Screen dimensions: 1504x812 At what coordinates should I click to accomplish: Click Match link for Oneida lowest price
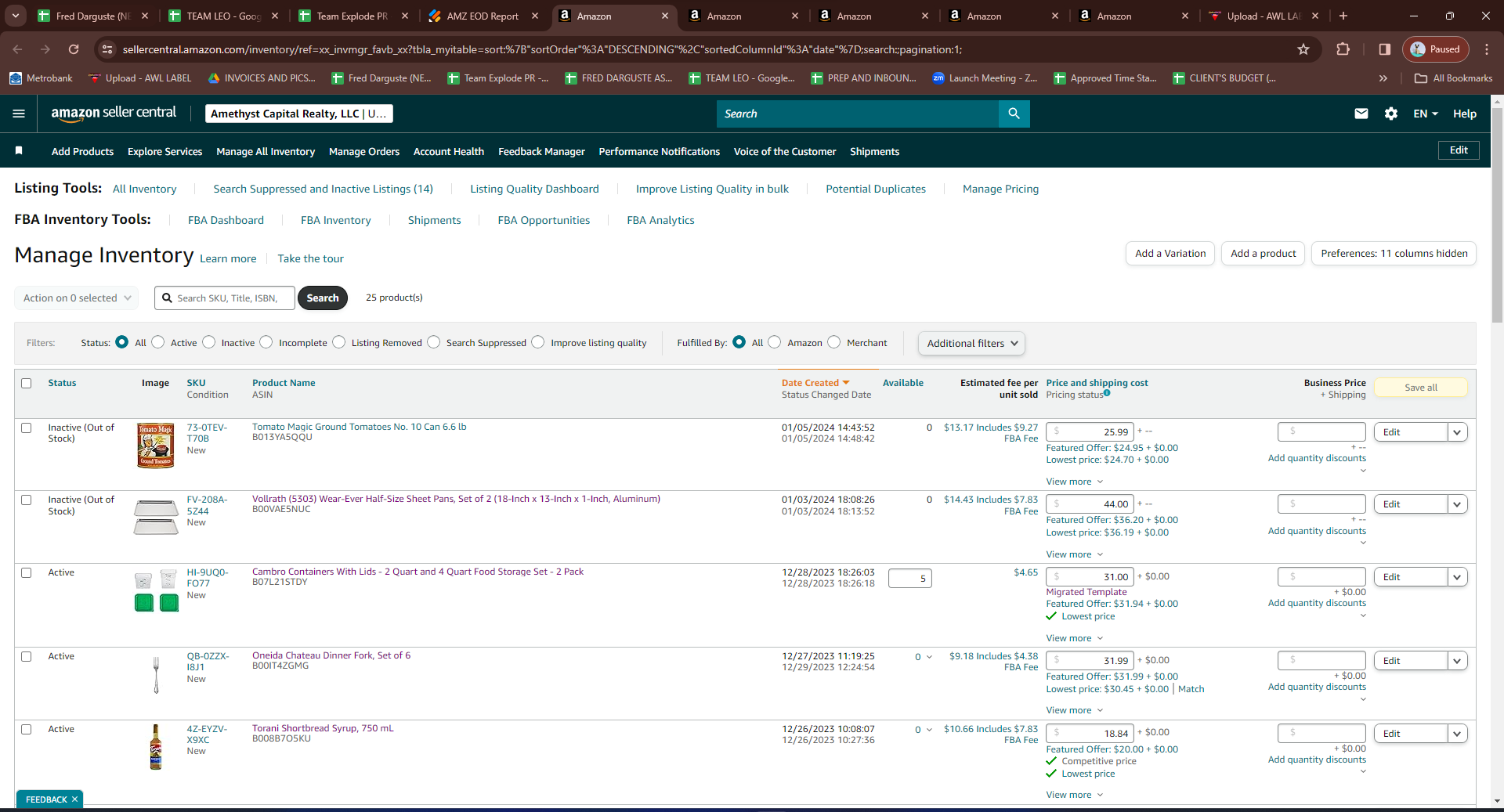(x=1191, y=689)
